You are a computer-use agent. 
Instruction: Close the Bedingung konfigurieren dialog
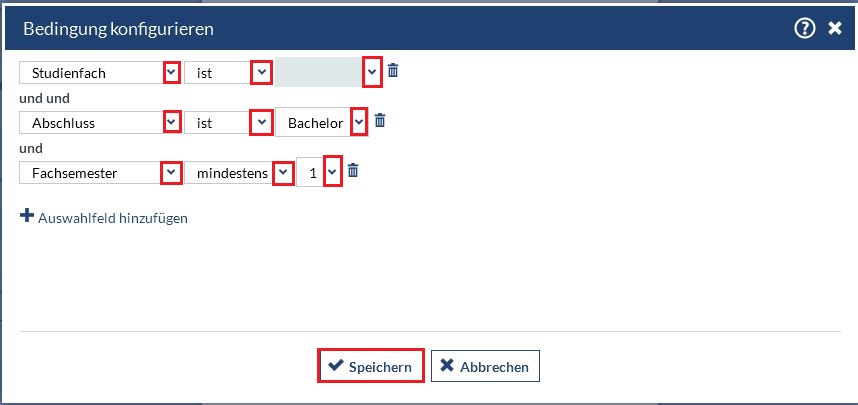coord(835,29)
